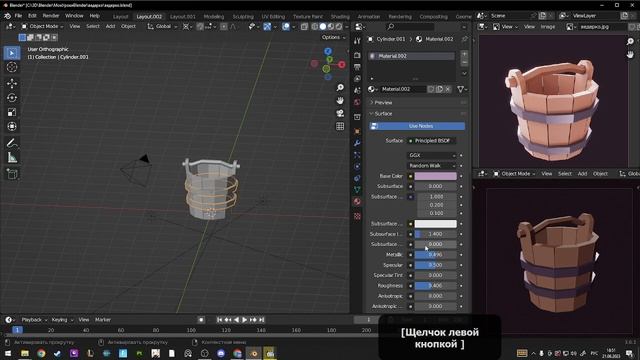Open the Render properties tab

[x=357, y=55]
